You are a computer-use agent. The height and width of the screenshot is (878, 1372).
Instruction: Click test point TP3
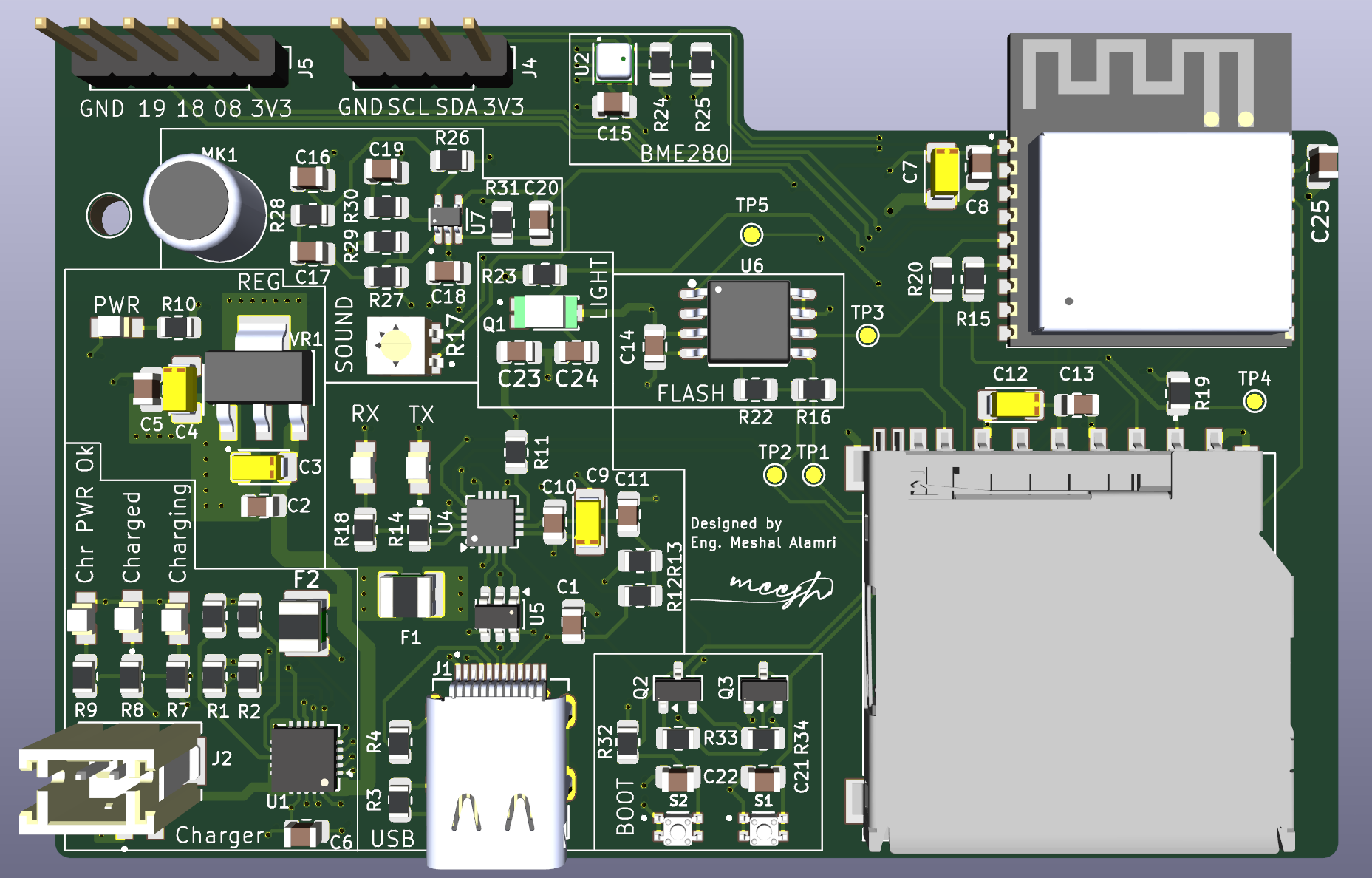coord(867,336)
